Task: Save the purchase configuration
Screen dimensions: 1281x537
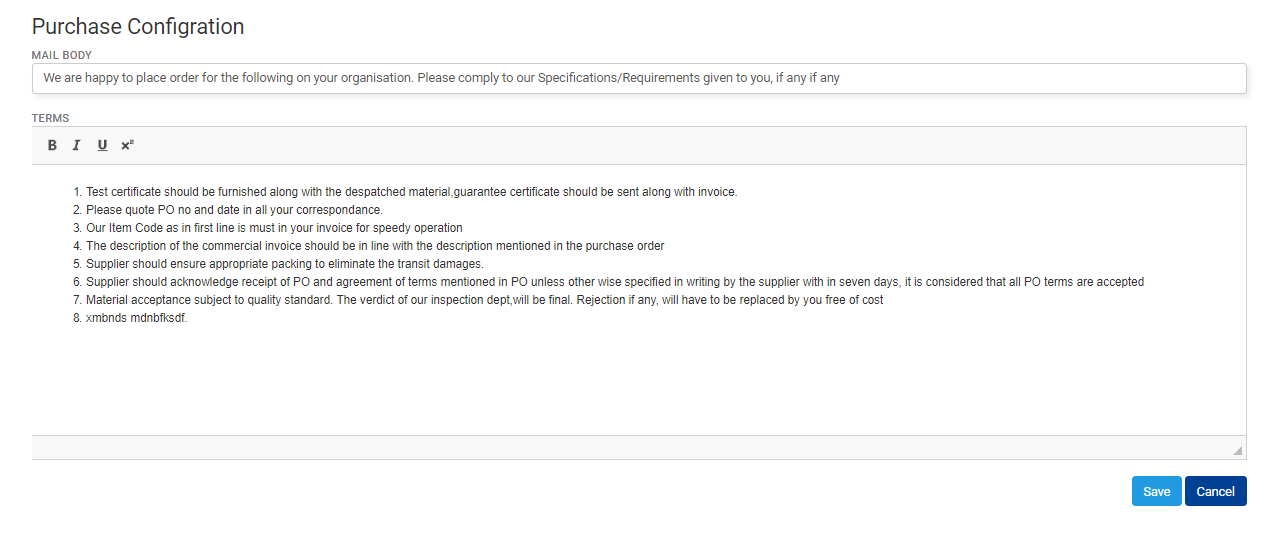Action: [1157, 491]
